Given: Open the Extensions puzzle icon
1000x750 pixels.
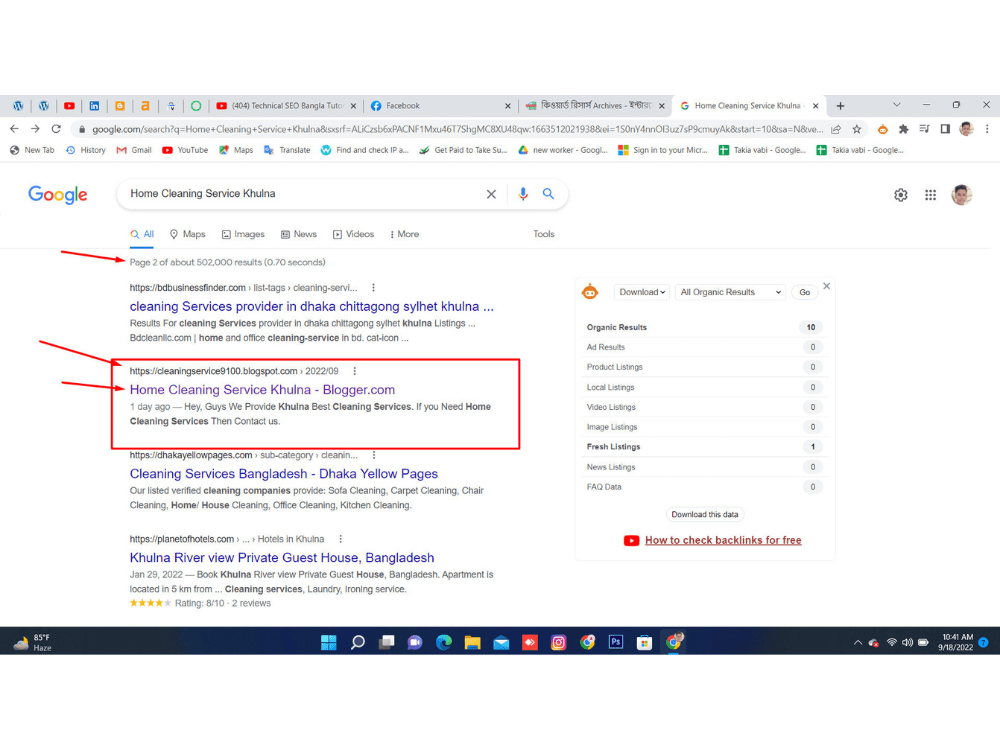Looking at the screenshot, I should 903,129.
